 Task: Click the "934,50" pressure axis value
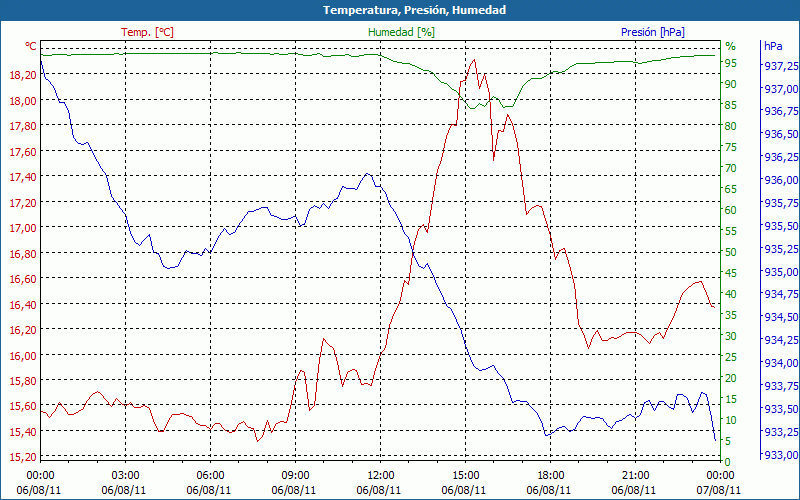pos(781,317)
